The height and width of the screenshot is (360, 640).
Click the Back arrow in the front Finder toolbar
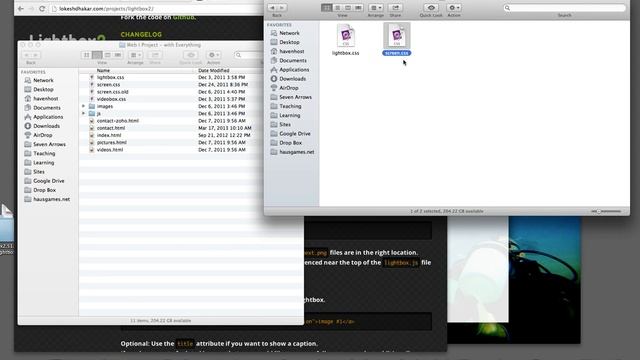[272, 8]
